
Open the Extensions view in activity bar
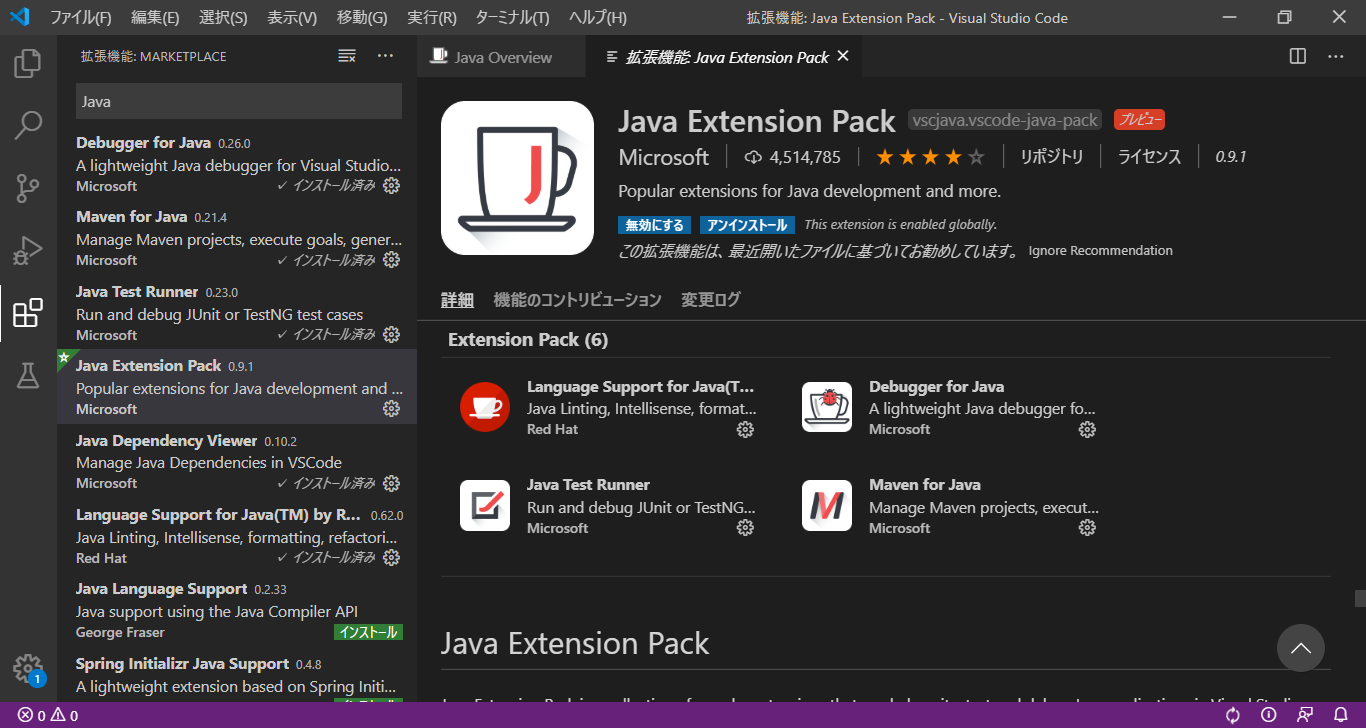click(x=28, y=313)
